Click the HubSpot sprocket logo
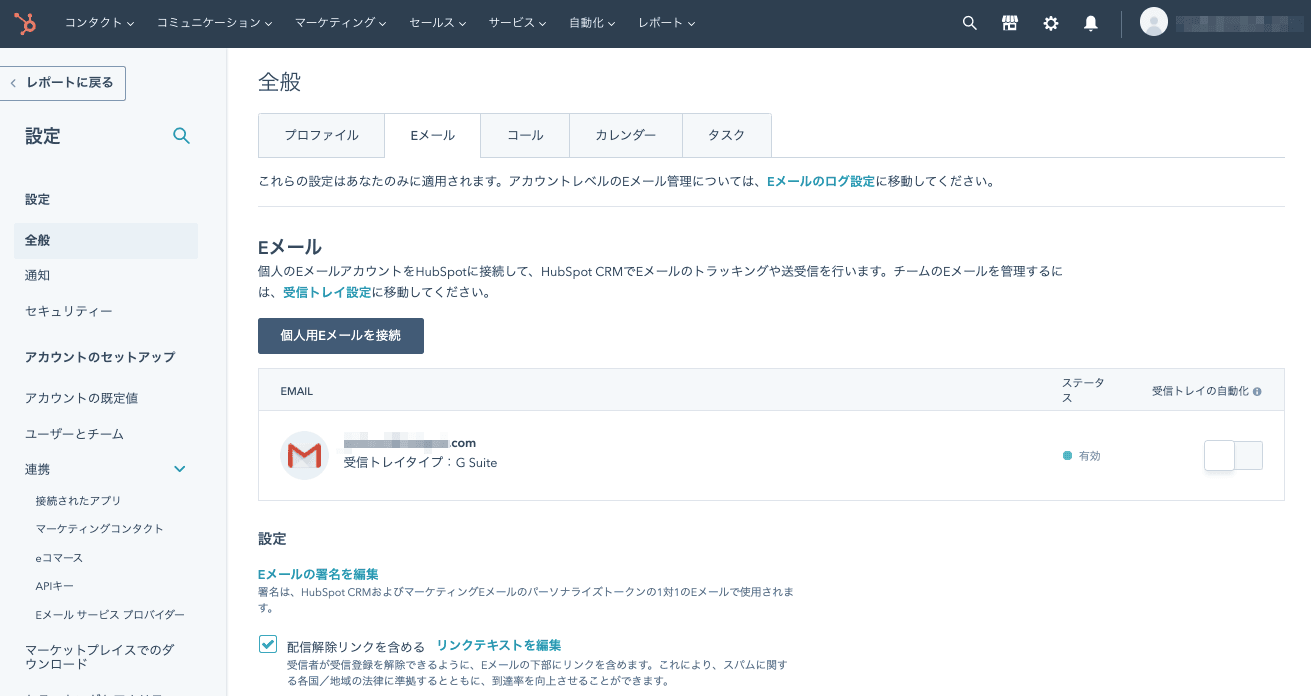Image resolution: width=1311 pixels, height=696 pixels. (x=24, y=23)
